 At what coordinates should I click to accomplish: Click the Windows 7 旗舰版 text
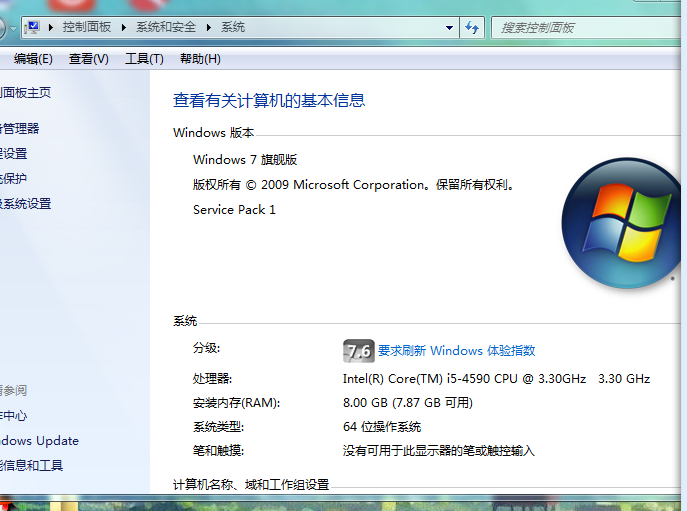click(245, 160)
